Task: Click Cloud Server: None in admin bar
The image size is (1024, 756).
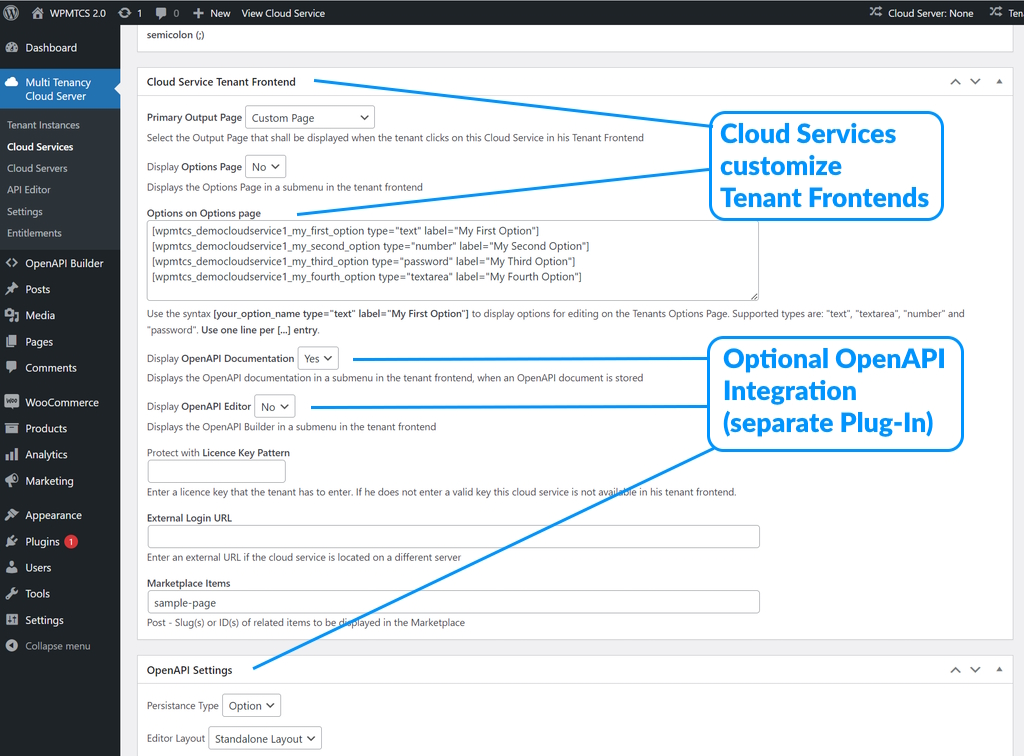Action: [x=931, y=13]
